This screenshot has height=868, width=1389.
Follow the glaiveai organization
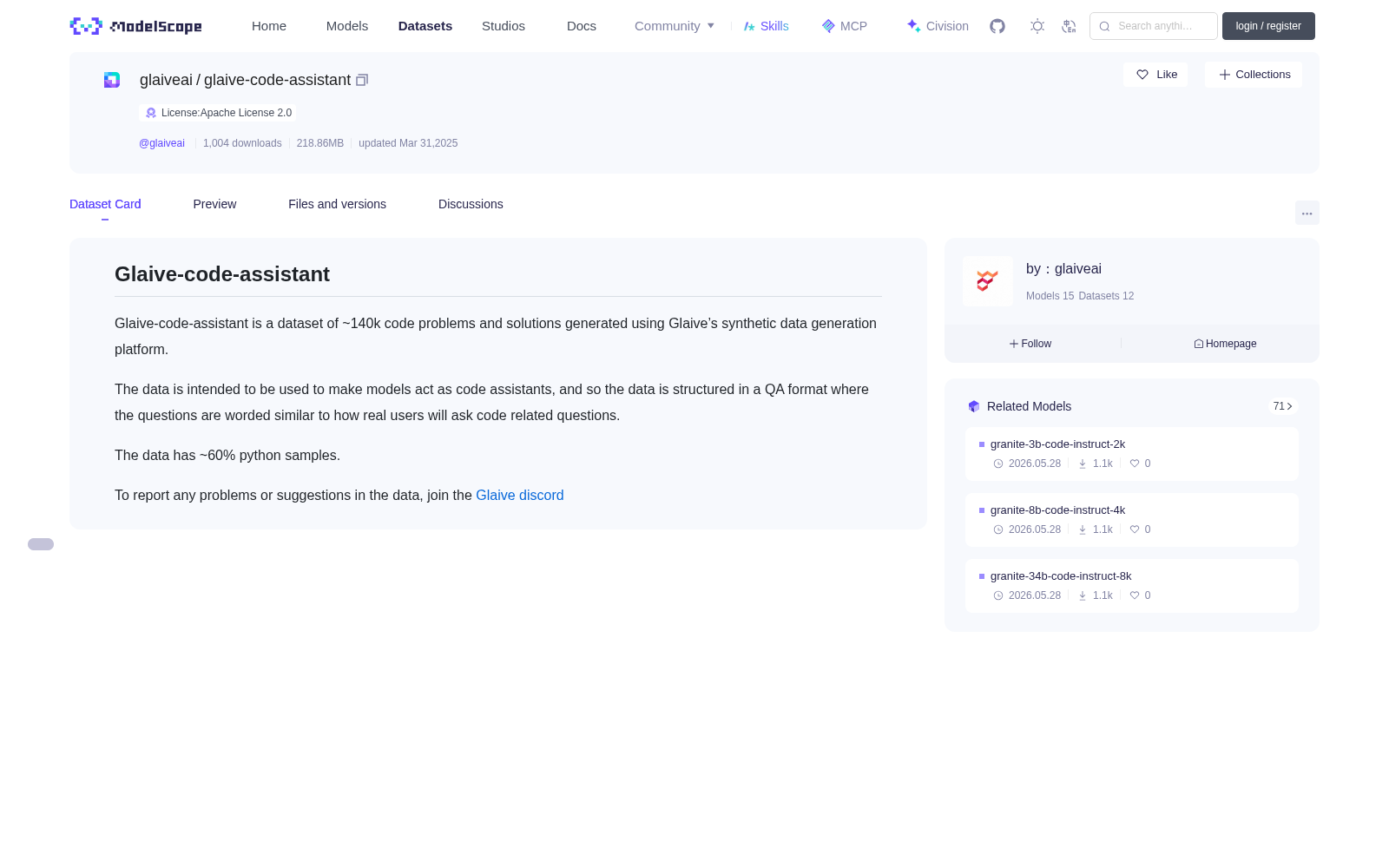[1030, 344]
